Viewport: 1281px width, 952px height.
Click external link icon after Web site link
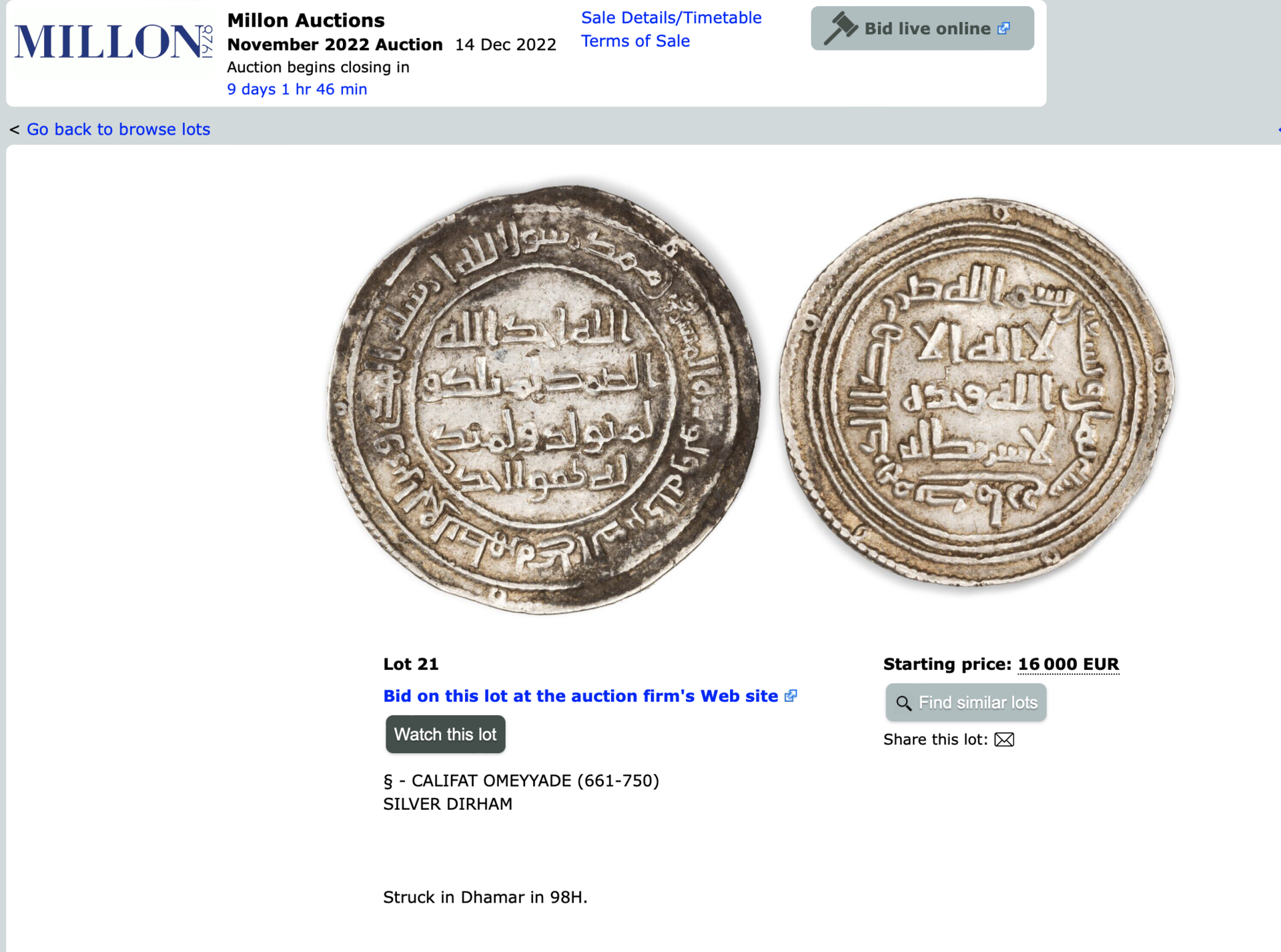click(791, 696)
